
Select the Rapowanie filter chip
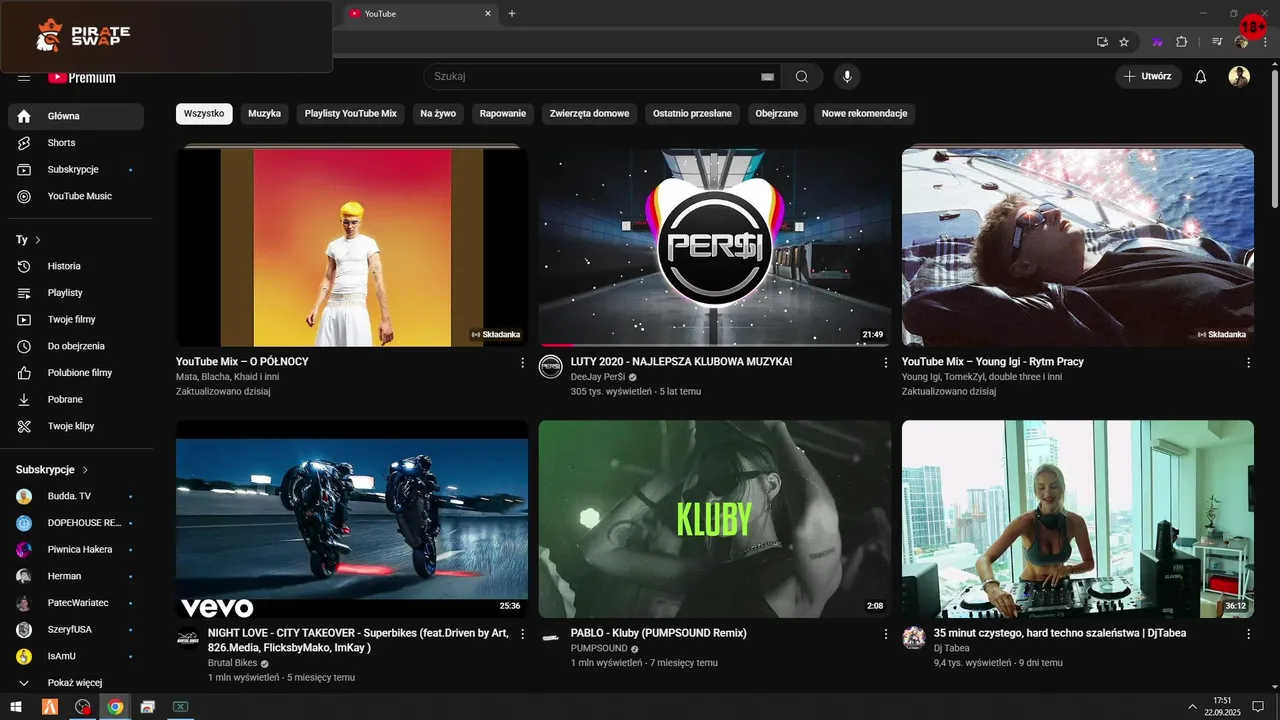(503, 114)
